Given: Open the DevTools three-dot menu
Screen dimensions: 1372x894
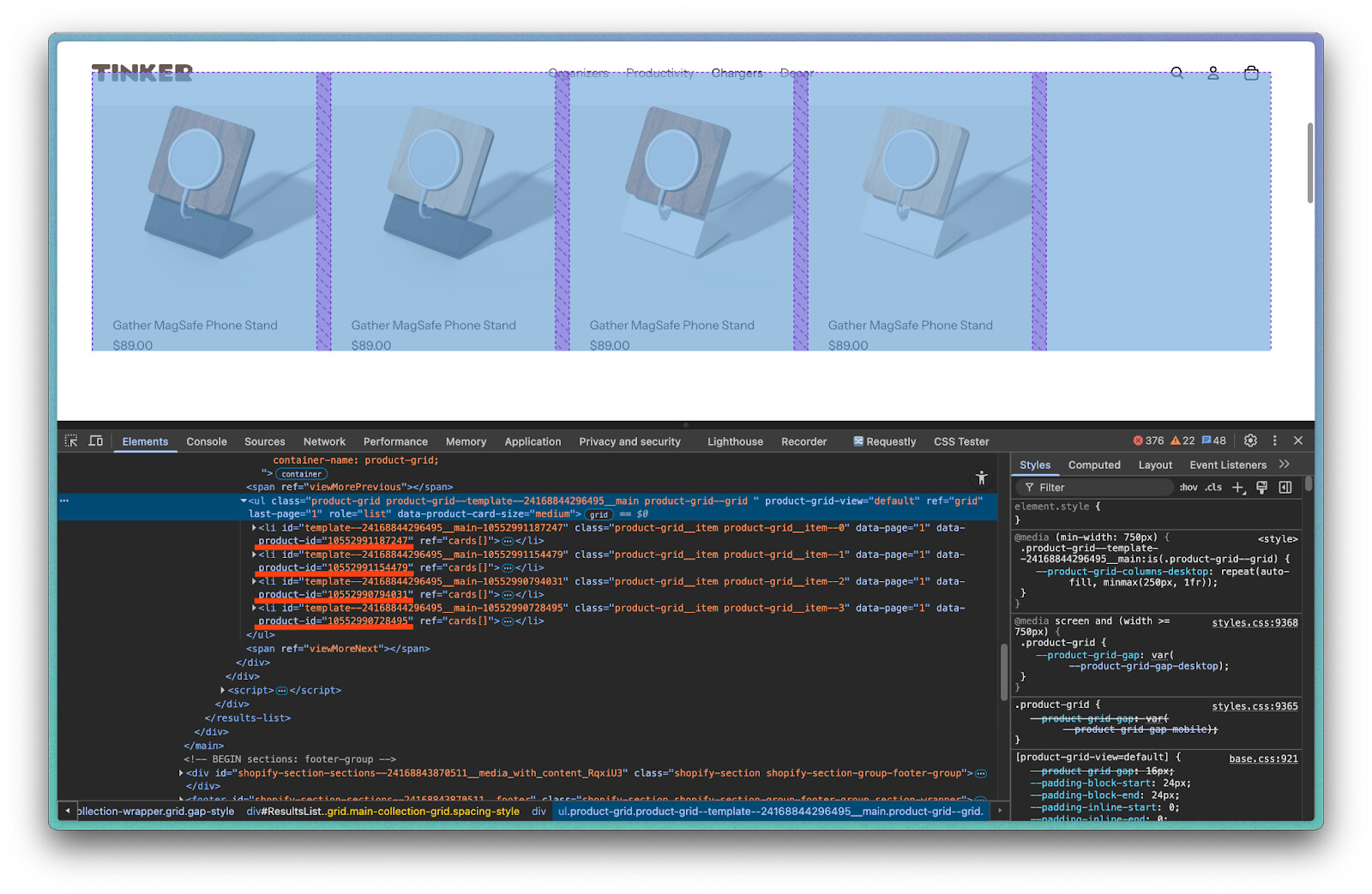Looking at the screenshot, I should tap(1275, 441).
